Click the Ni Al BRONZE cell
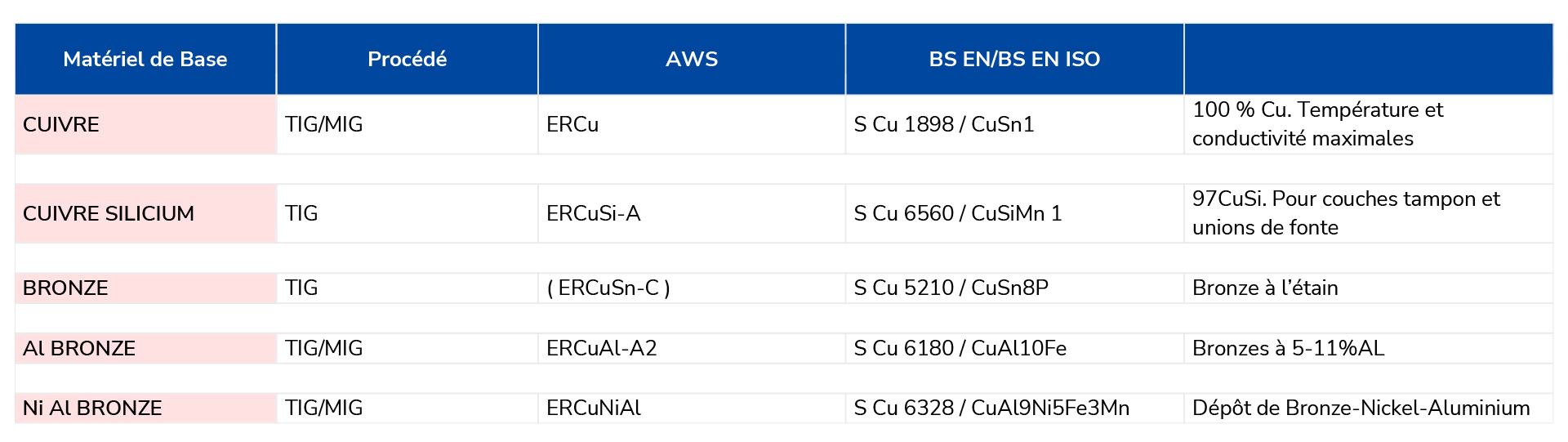The width and height of the screenshot is (1568, 442). point(145,408)
